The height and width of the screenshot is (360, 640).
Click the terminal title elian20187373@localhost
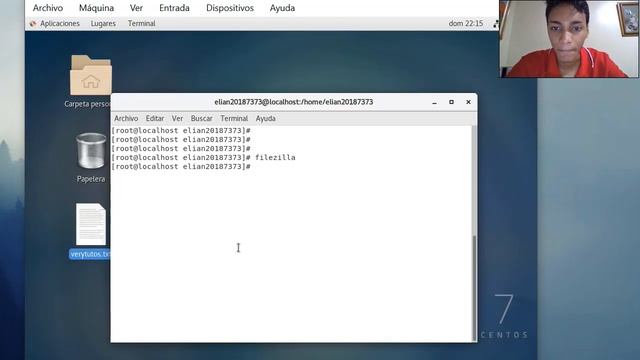pyautogui.click(x=293, y=102)
